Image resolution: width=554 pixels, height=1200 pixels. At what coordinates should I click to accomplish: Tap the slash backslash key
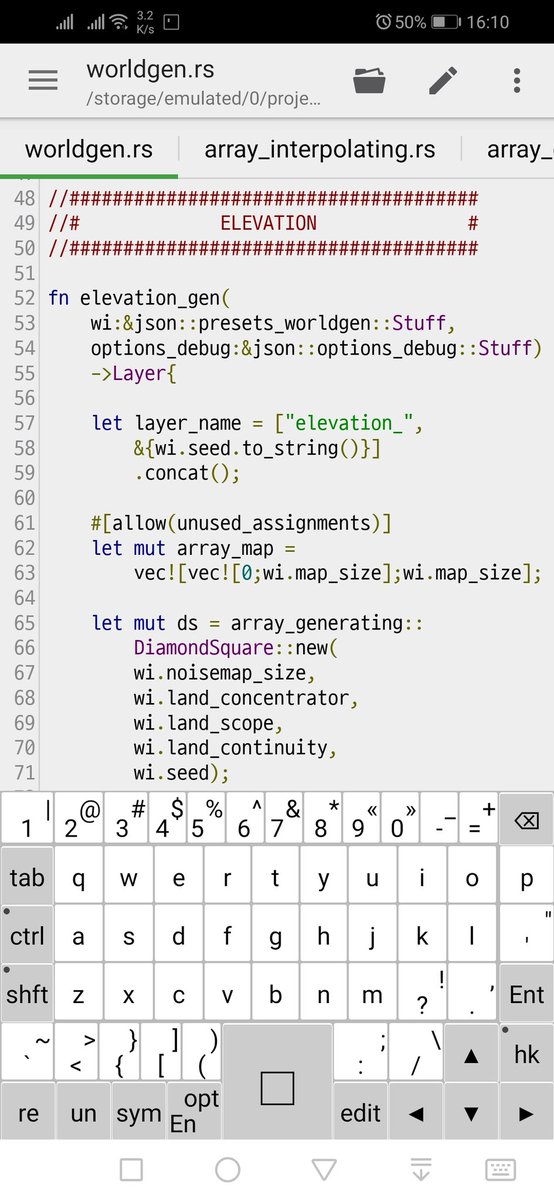click(417, 1052)
